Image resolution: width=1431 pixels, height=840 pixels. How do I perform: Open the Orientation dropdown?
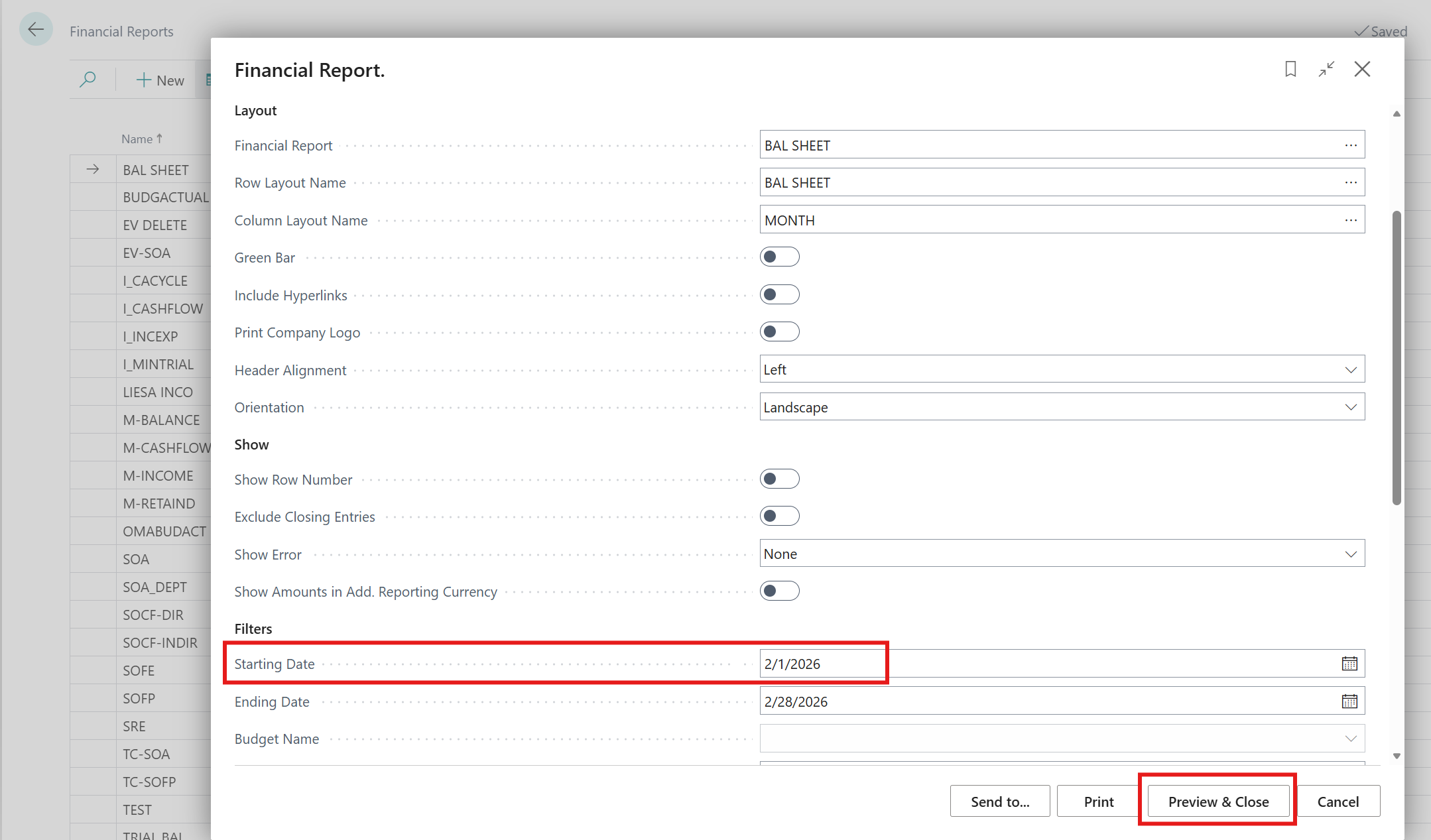coord(1351,407)
